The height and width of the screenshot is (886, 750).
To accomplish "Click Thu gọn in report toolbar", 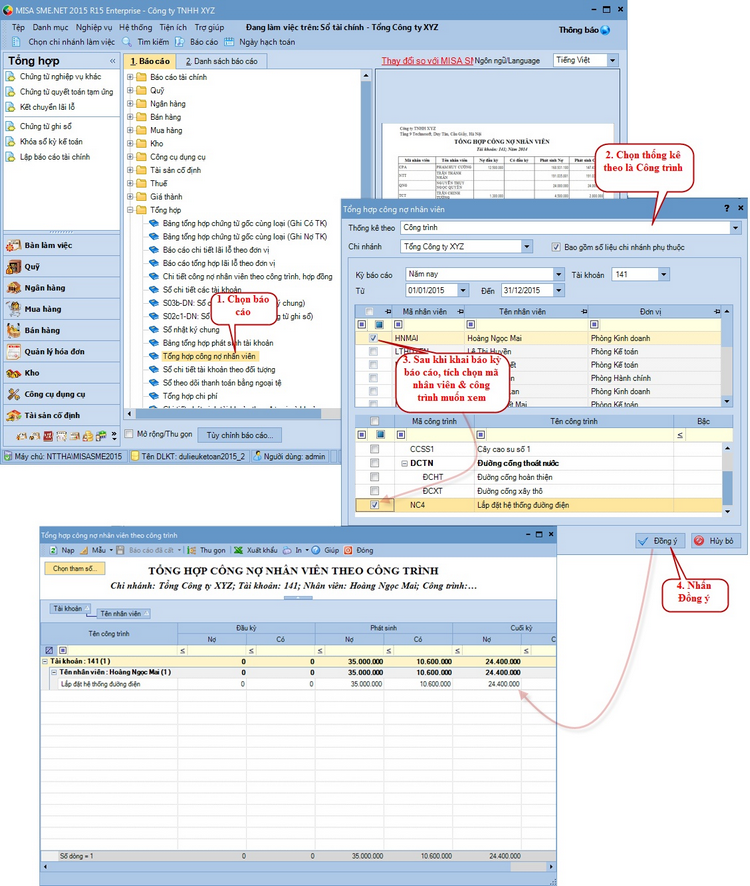I will (x=206, y=550).
